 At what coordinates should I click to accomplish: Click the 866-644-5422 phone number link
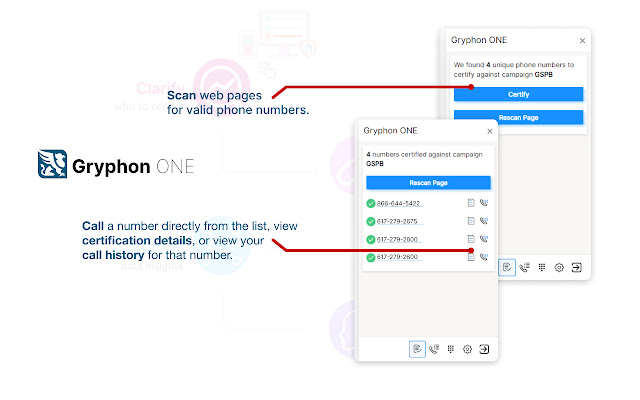pyautogui.click(x=398, y=203)
